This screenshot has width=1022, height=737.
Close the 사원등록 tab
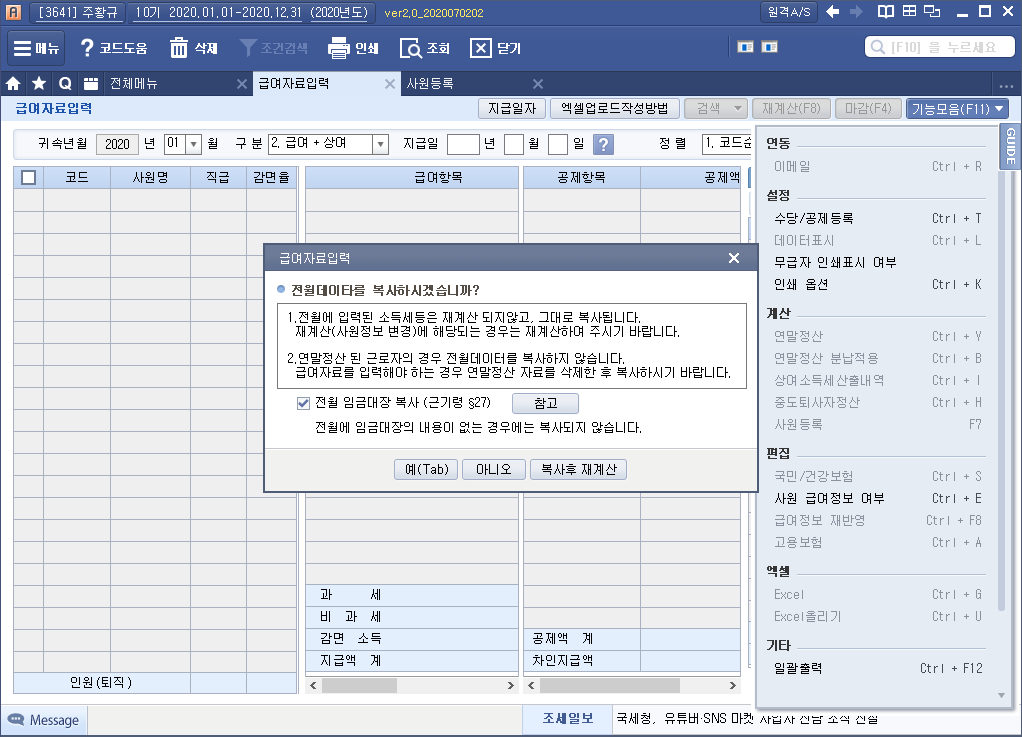(x=538, y=84)
